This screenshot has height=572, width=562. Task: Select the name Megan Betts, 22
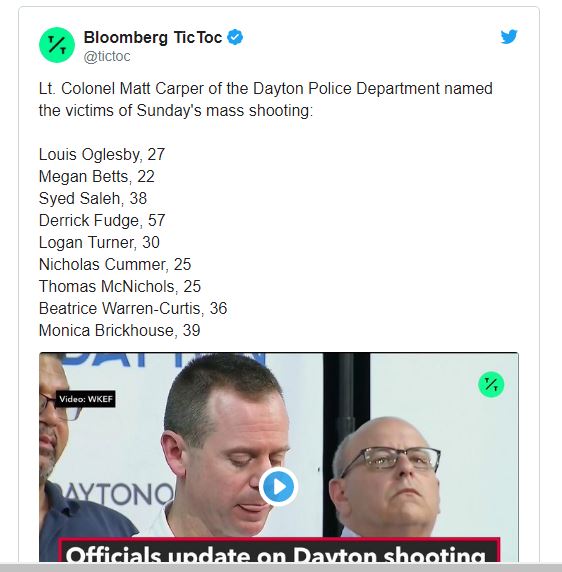click(x=97, y=177)
